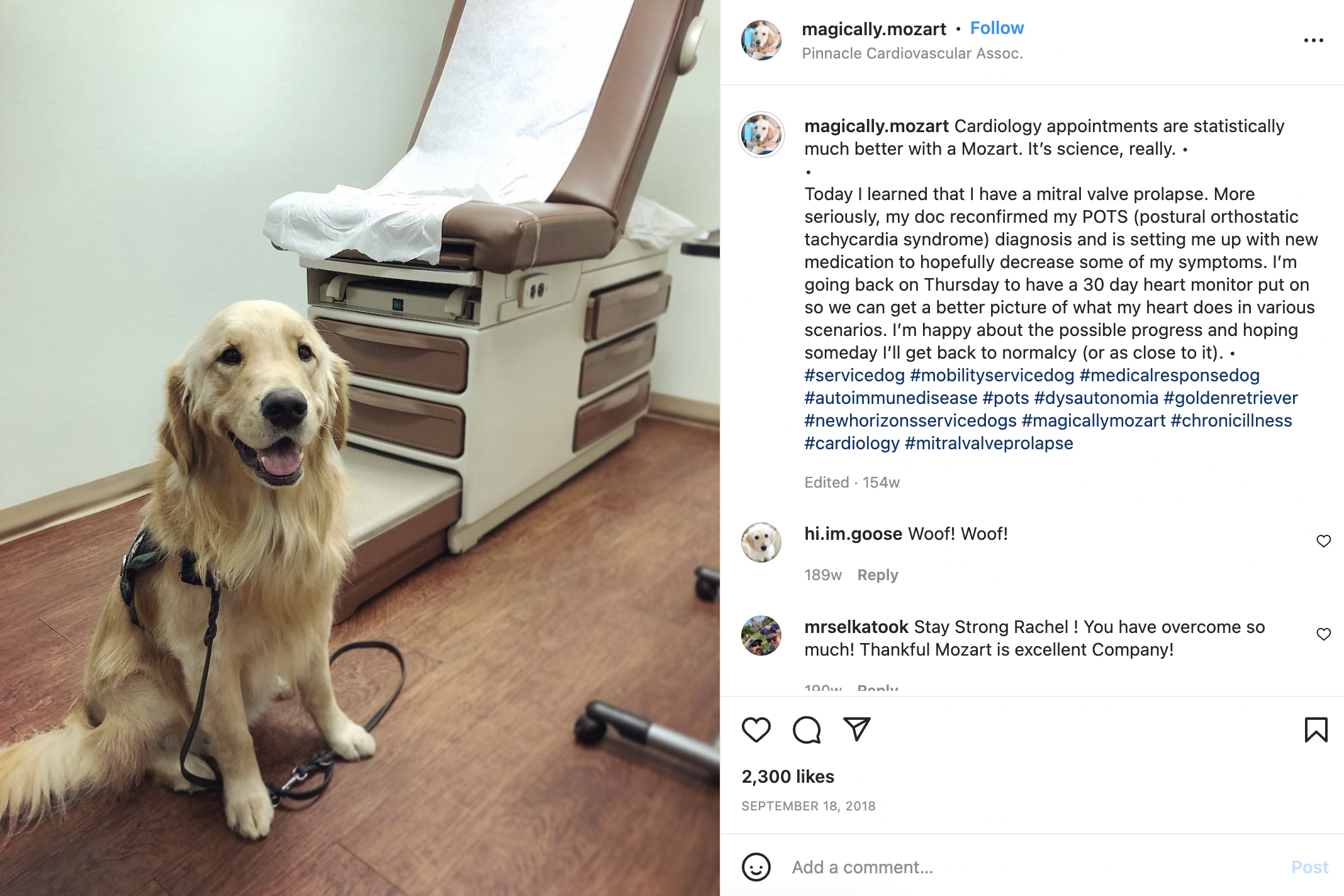This screenshot has width=1344, height=896.
Task: Share post via paper plane icon
Action: coord(856,729)
